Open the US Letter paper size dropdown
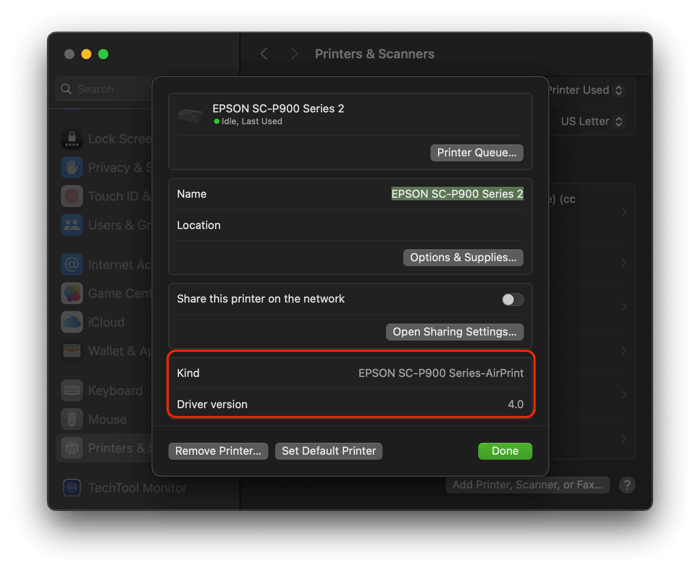700x573 pixels. tap(592, 121)
